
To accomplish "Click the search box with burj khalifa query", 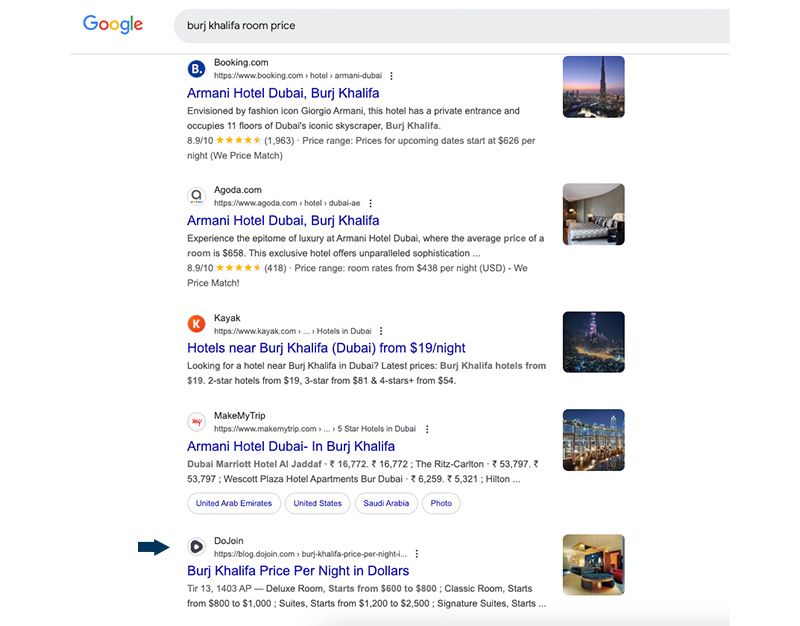I will tap(452, 26).
